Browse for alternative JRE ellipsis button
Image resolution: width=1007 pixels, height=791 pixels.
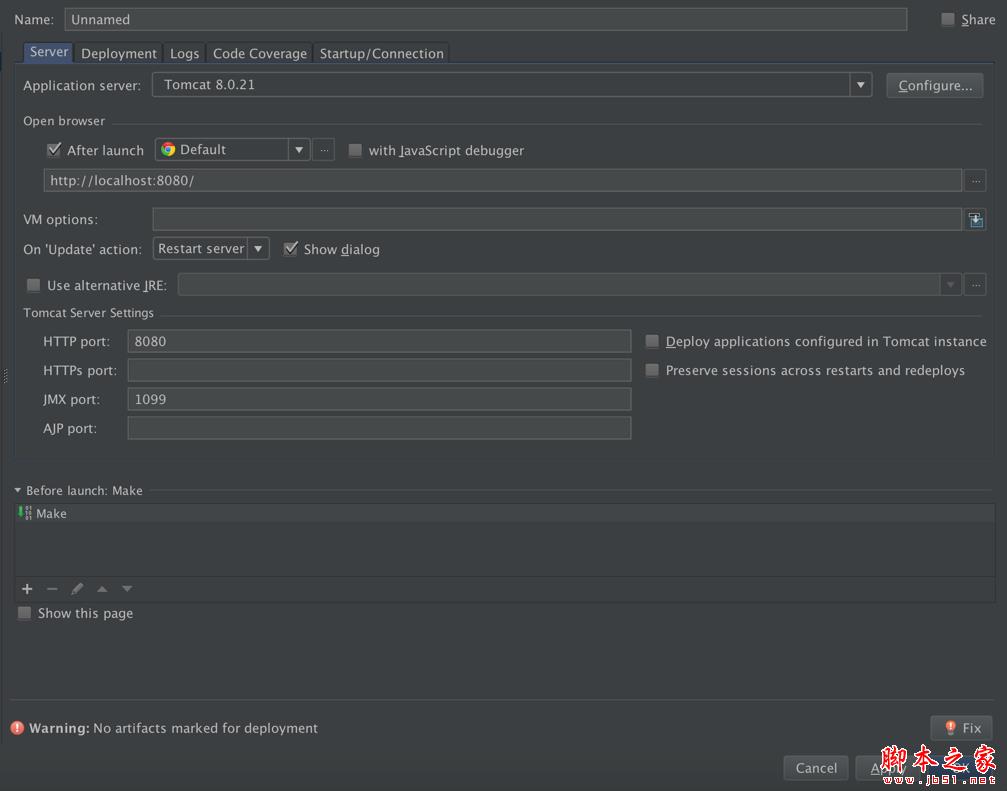[x=976, y=285]
